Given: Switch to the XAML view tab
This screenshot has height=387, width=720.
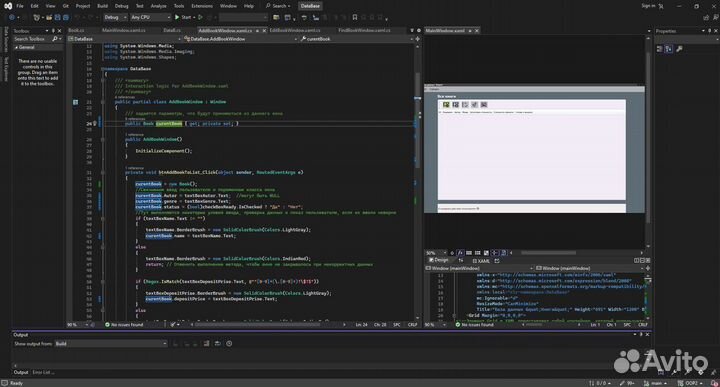Looking at the screenshot, I should coord(481,261).
